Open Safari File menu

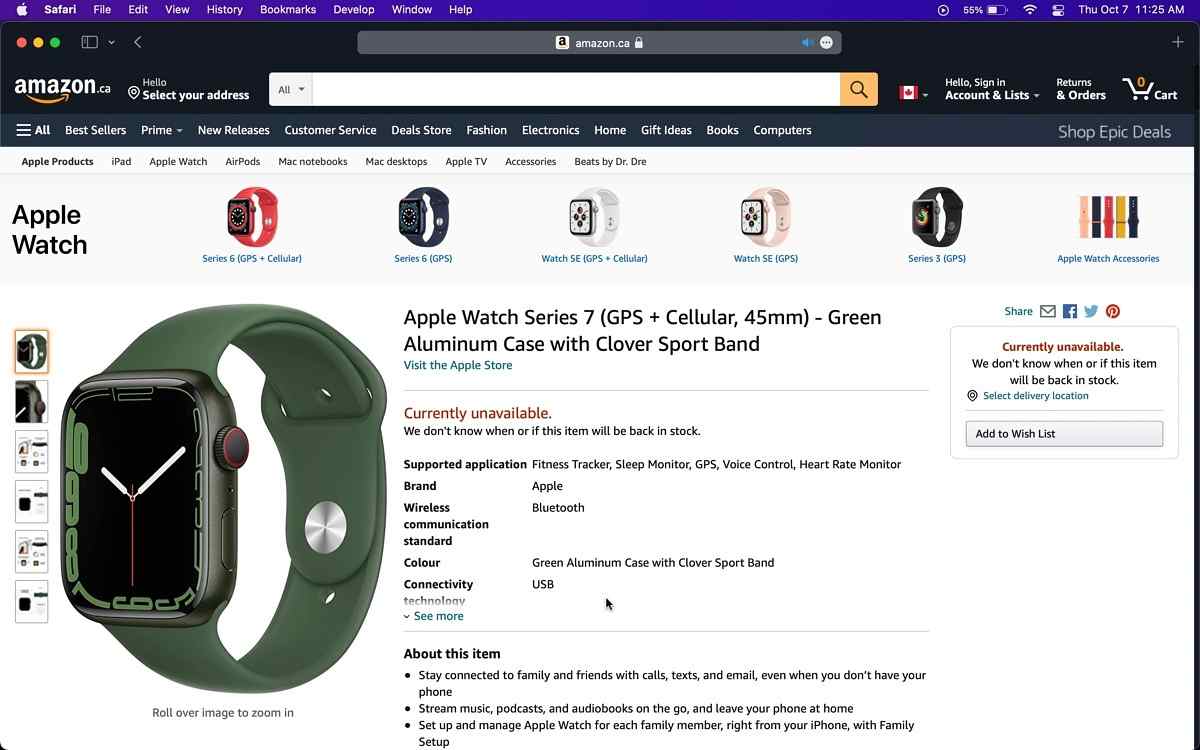pos(102,9)
